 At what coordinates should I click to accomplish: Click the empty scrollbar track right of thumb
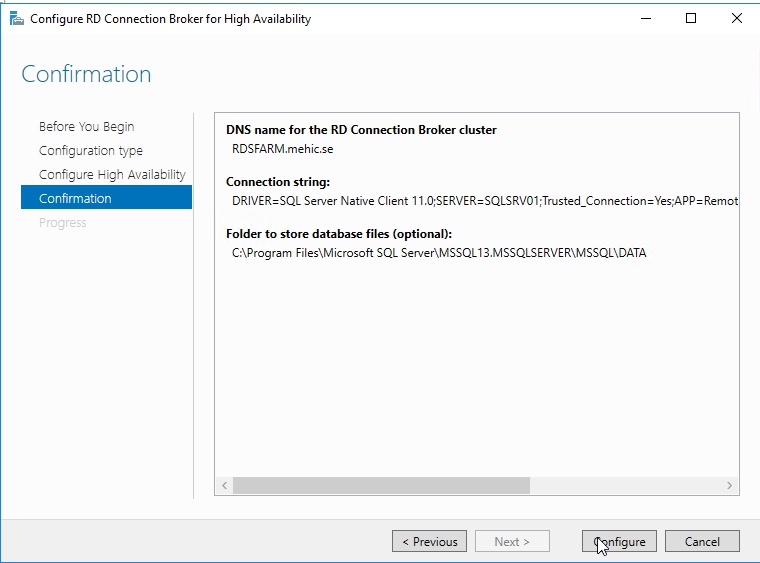[x=625, y=486]
